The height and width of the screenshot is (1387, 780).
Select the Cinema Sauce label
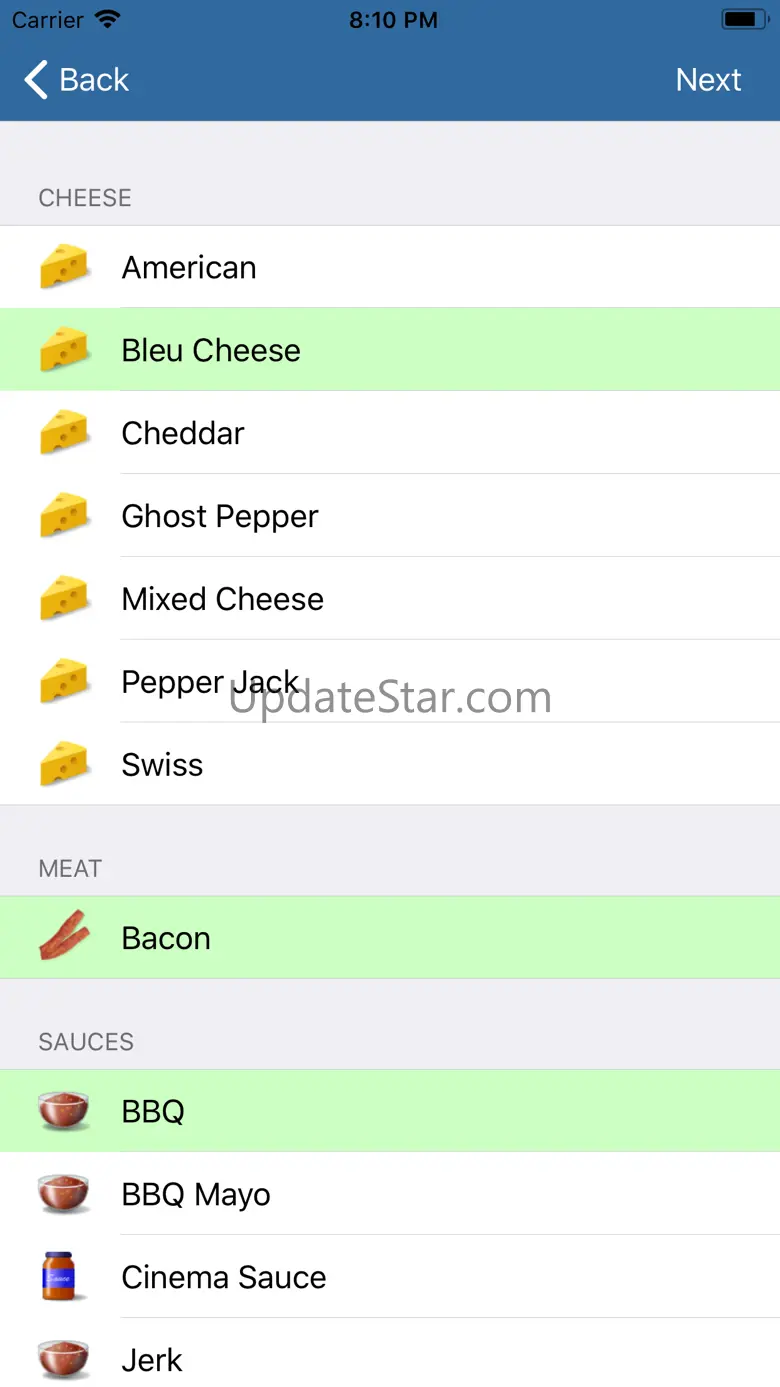pos(224,1277)
